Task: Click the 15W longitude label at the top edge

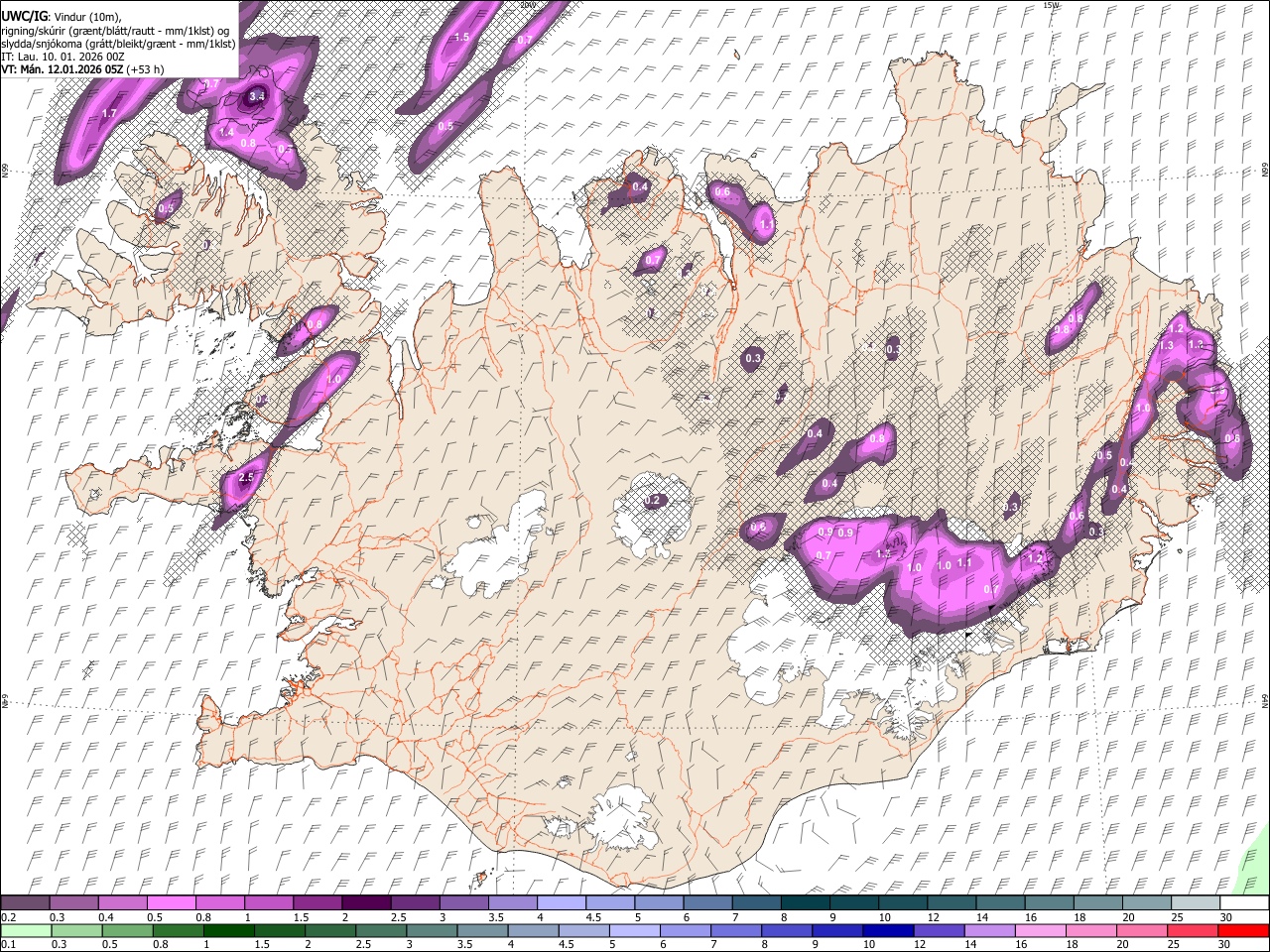Action: [x=1051, y=5]
